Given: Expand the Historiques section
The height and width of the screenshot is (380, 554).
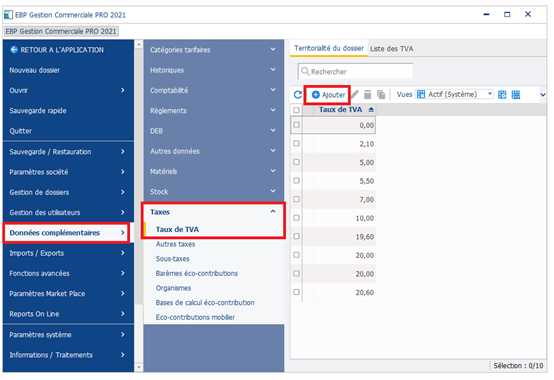Looking at the screenshot, I should coord(213,70).
